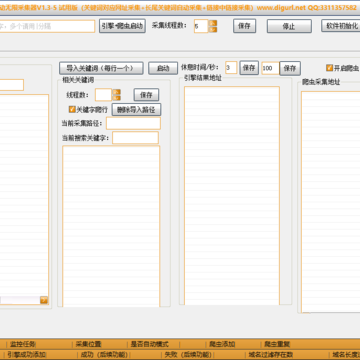The width and height of the screenshot is (360, 360).
Task: Save the value 100 field
Action: click(x=290, y=68)
